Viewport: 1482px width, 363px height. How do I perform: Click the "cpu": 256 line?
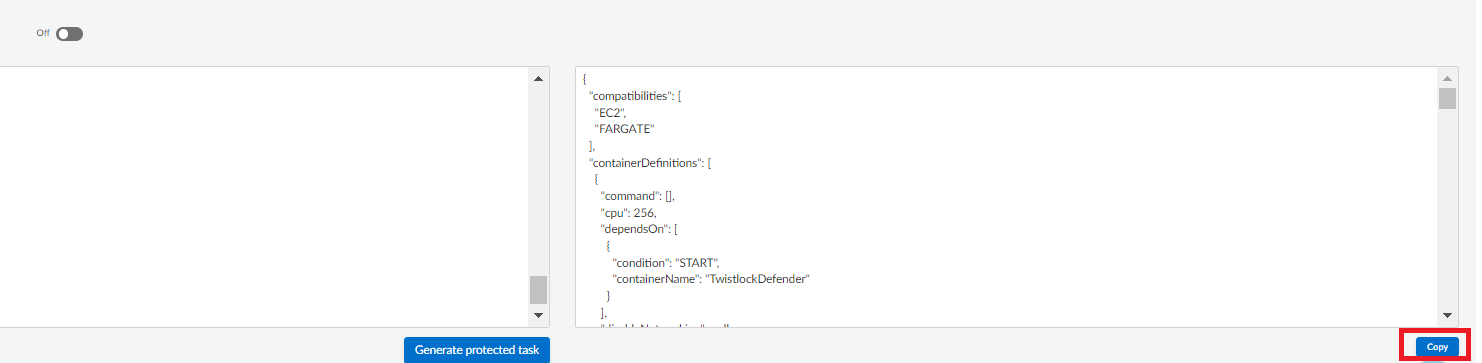click(x=629, y=213)
